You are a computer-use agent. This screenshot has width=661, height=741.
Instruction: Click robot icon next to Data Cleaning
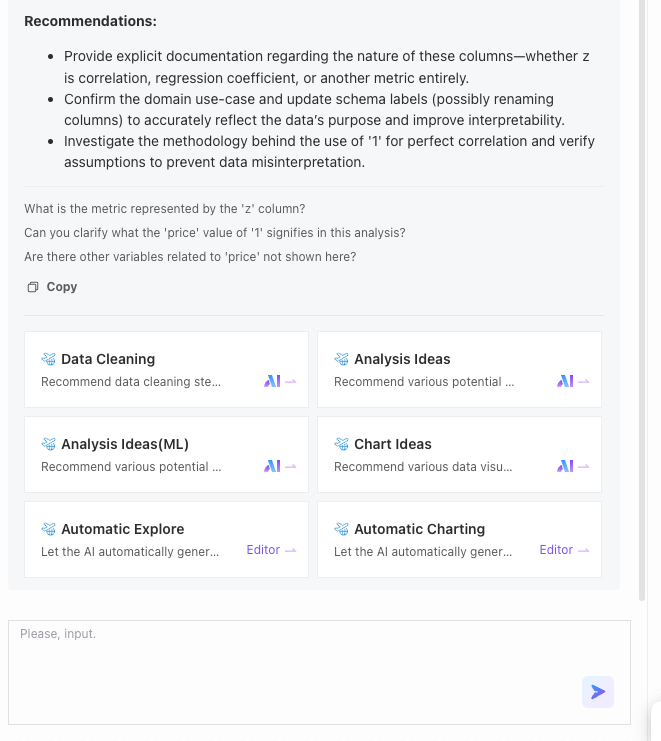(x=48, y=359)
